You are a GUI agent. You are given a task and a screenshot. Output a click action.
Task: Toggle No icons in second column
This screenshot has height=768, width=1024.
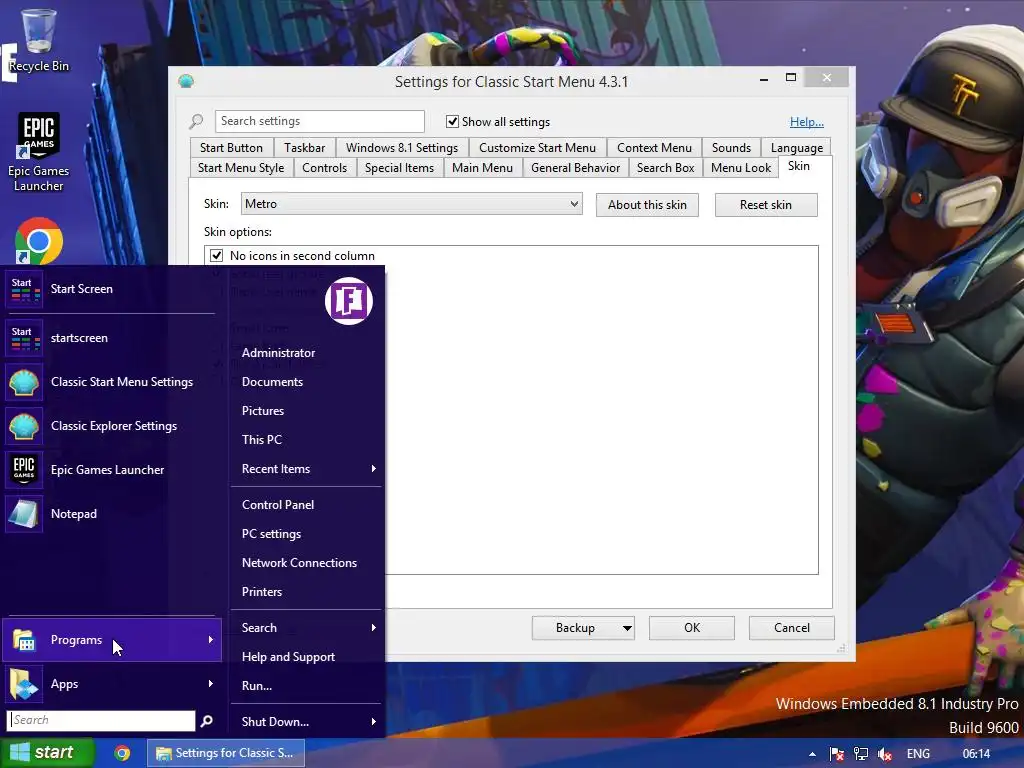click(x=216, y=255)
